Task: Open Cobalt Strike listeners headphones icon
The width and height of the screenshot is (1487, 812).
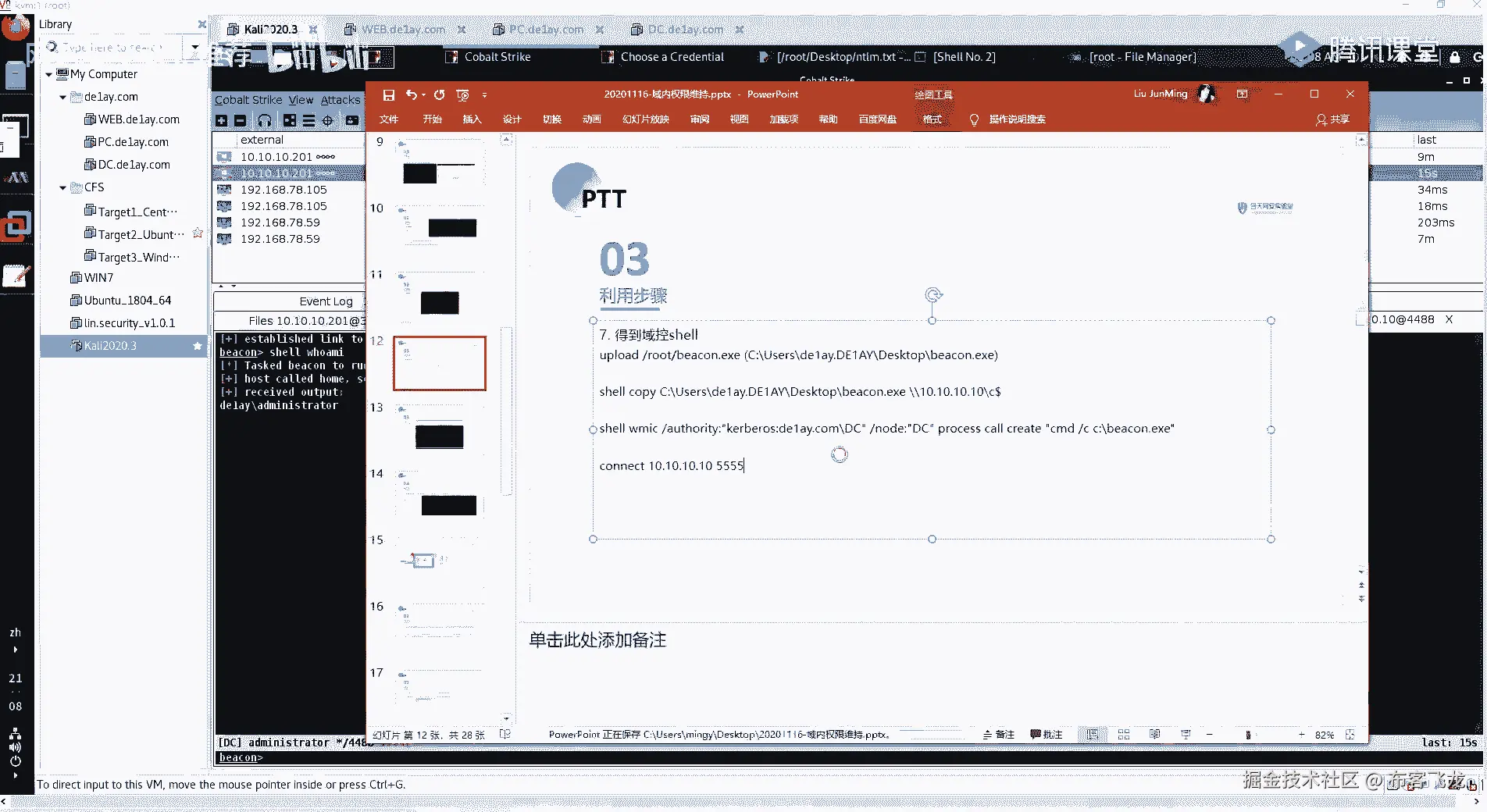Action: [265, 120]
